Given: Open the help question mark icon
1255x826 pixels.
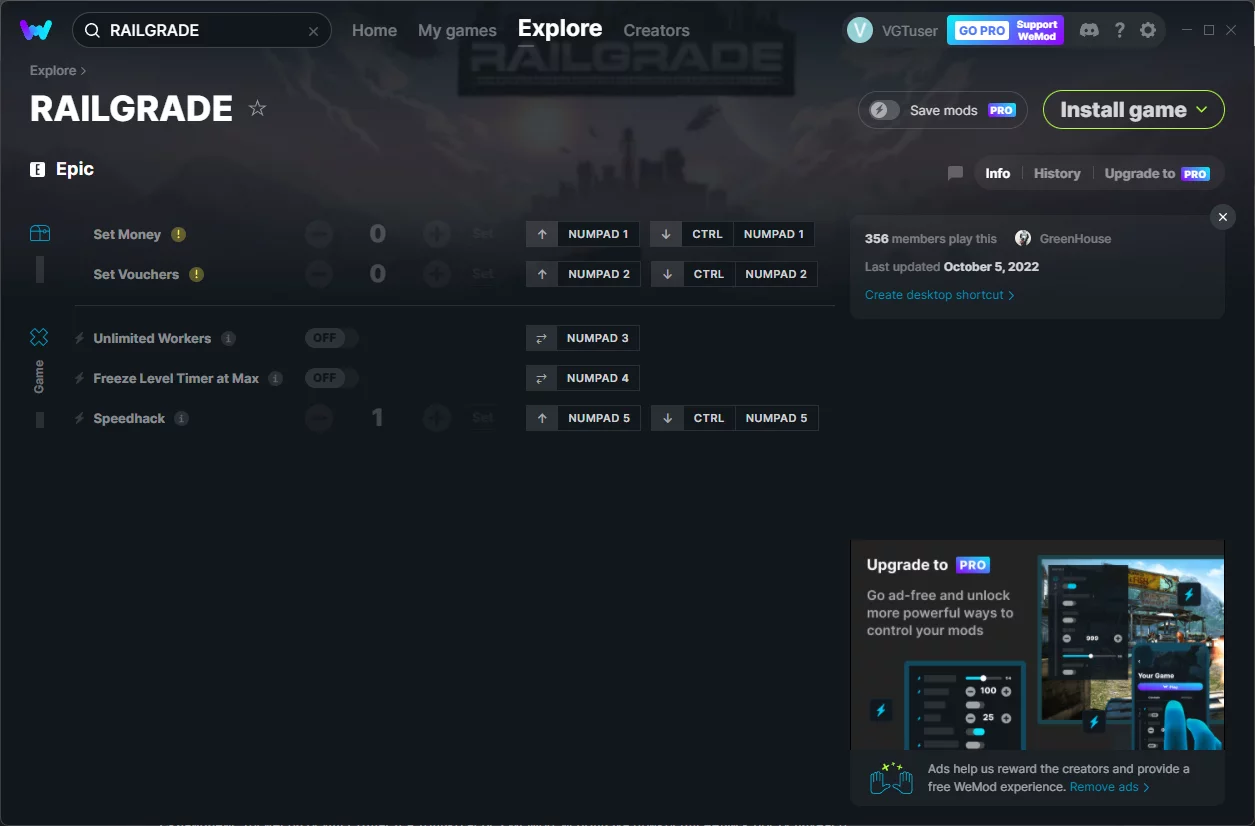Looking at the screenshot, I should point(1120,30).
